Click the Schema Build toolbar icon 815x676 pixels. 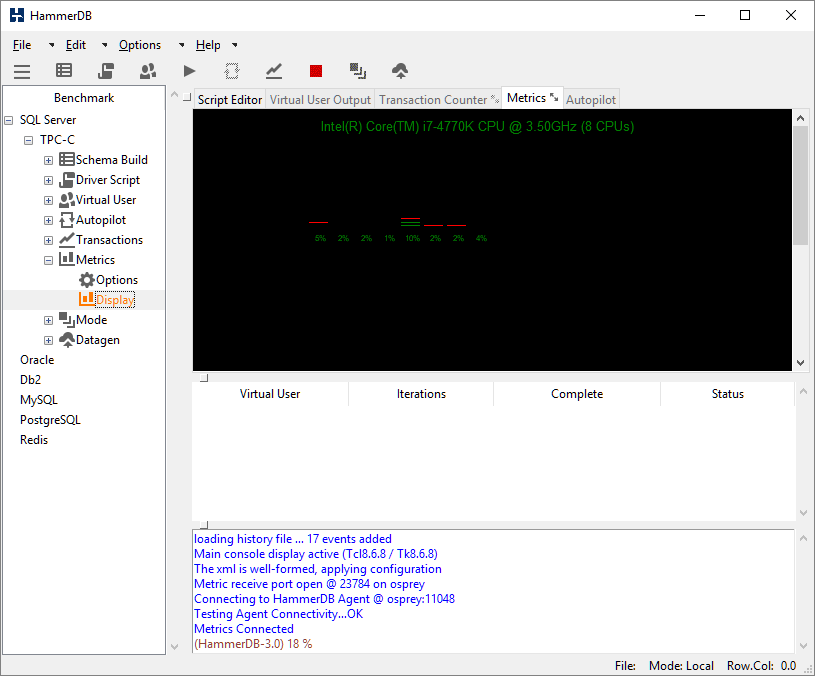point(64,71)
